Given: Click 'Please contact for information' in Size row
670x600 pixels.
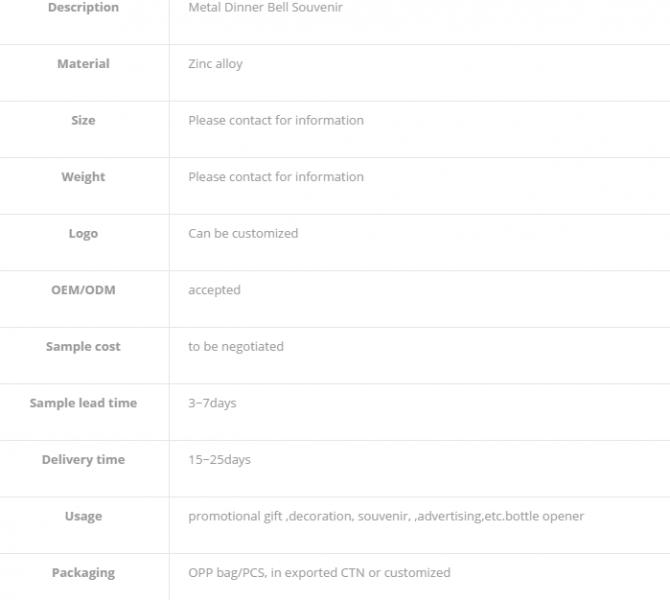Looking at the screenshot, I should (276, 121).
